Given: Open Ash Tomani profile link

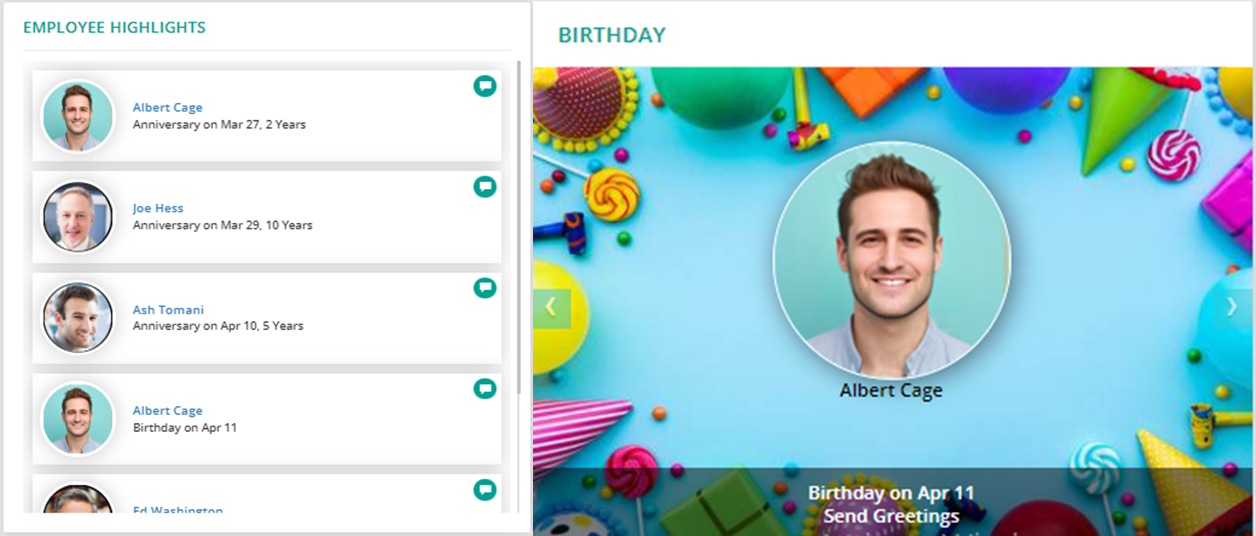Looking at the screenshot, I should click(x=168, y=310).
